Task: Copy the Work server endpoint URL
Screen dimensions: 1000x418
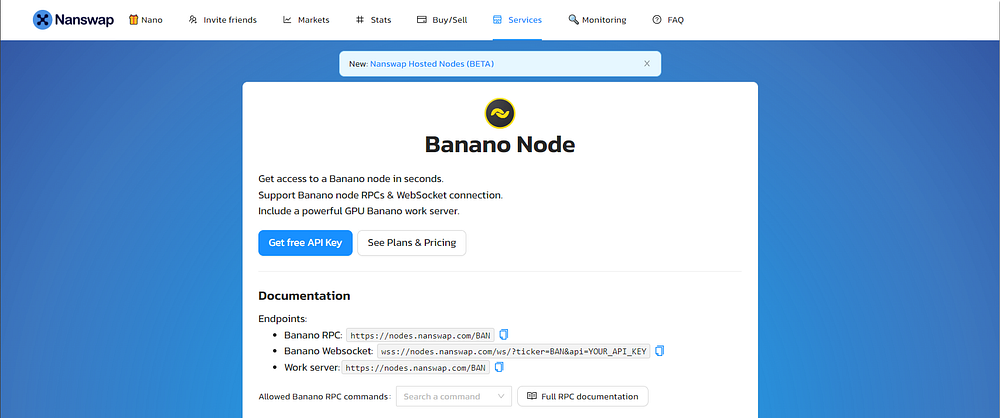Action: coord(499,367)
